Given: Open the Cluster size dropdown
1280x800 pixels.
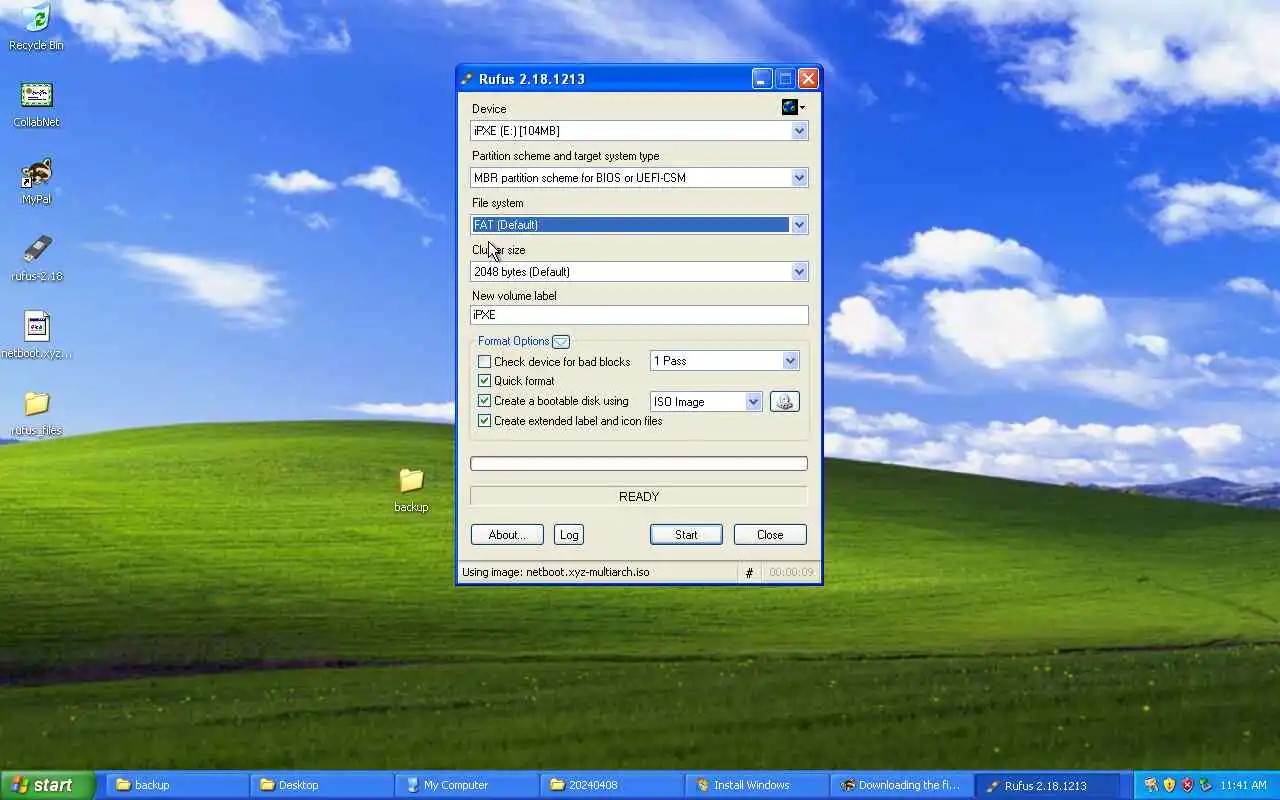Looking at the screenshot, I should pyautogui.click(x=799, y=272).
